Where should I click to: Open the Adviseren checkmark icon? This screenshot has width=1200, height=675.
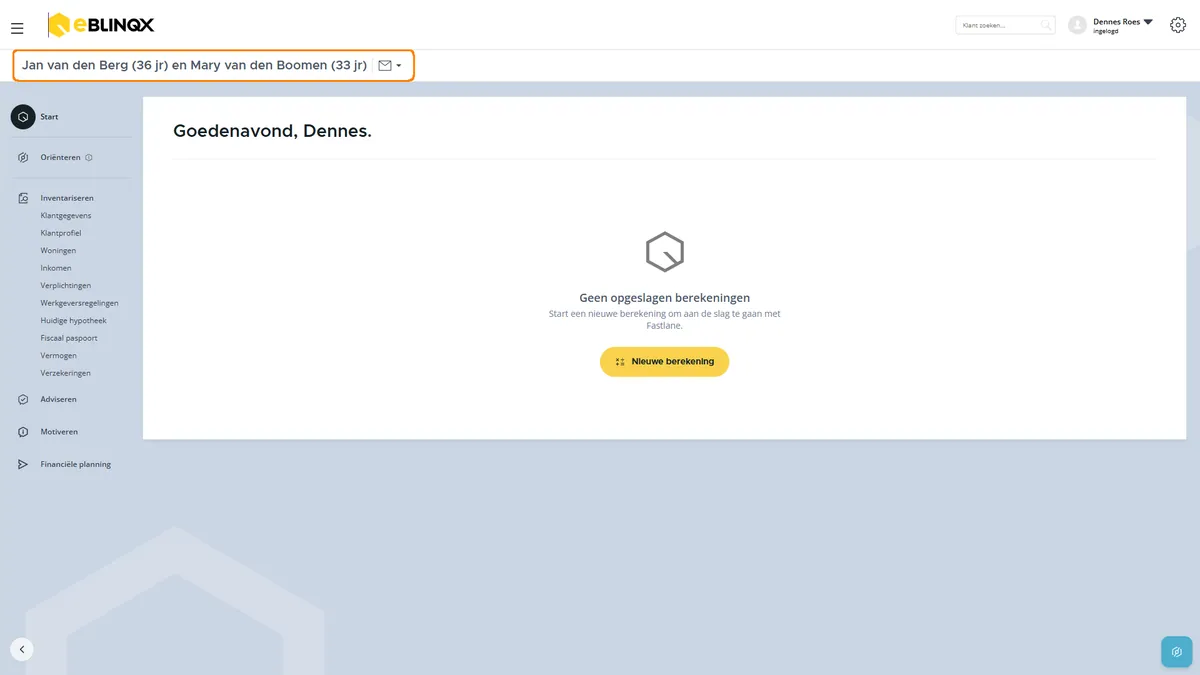click(23, 400)
